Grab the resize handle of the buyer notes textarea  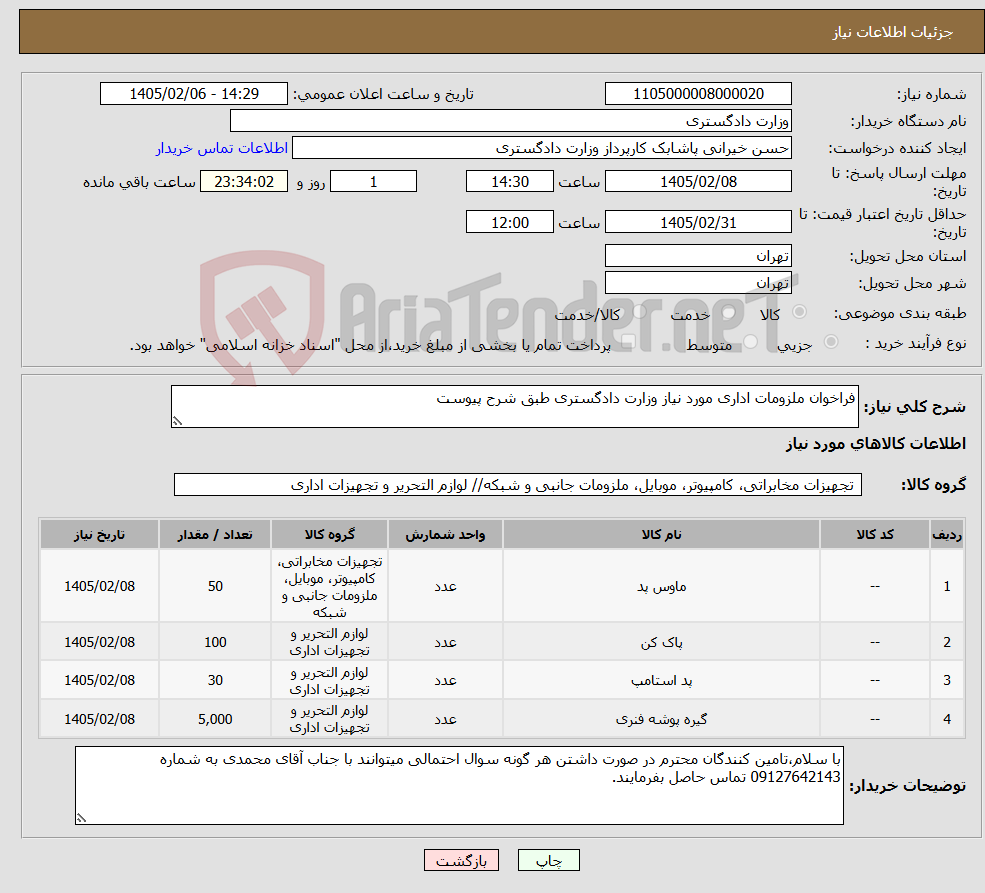click(81, 818)
